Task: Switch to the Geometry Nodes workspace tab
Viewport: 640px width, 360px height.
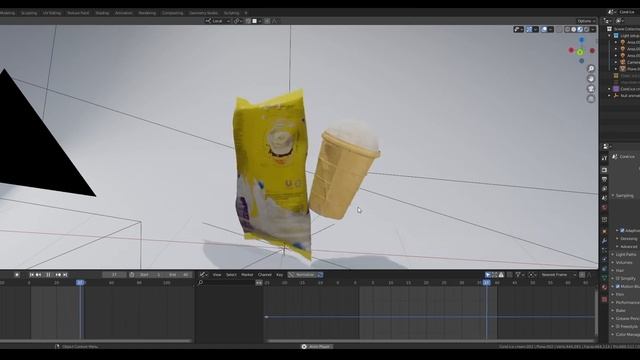Action: (203, 13)
